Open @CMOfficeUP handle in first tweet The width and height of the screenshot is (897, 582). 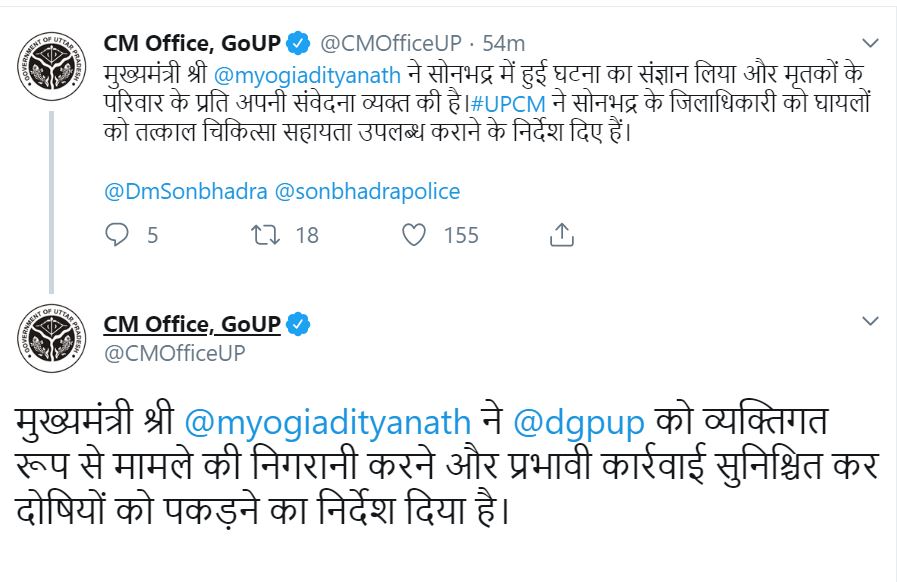coord(391,43)
